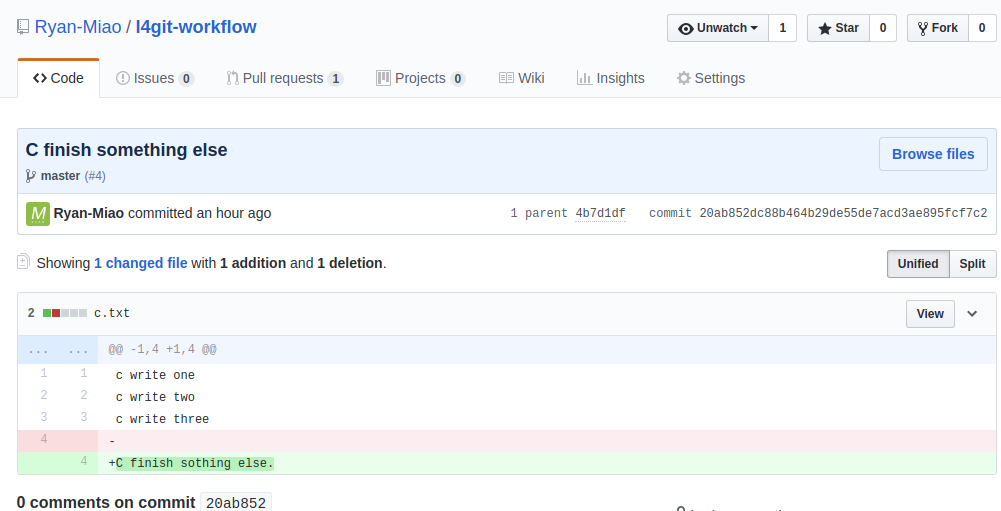The height and width of the screenshot is (511, 1001).
Task: Click Browse files button
Action: point(933,154)
